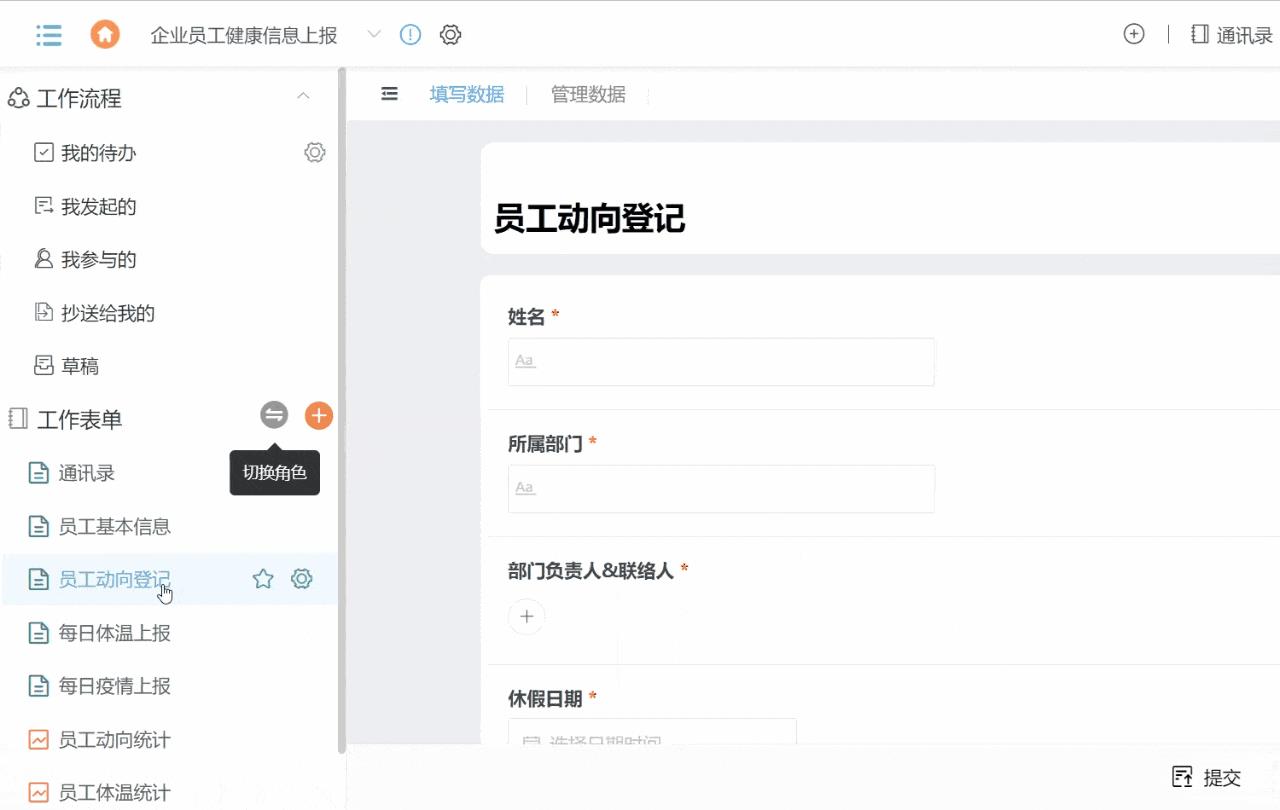
Task: Collapse sidebar using the menu fold icon
Action: coord(390,94)
